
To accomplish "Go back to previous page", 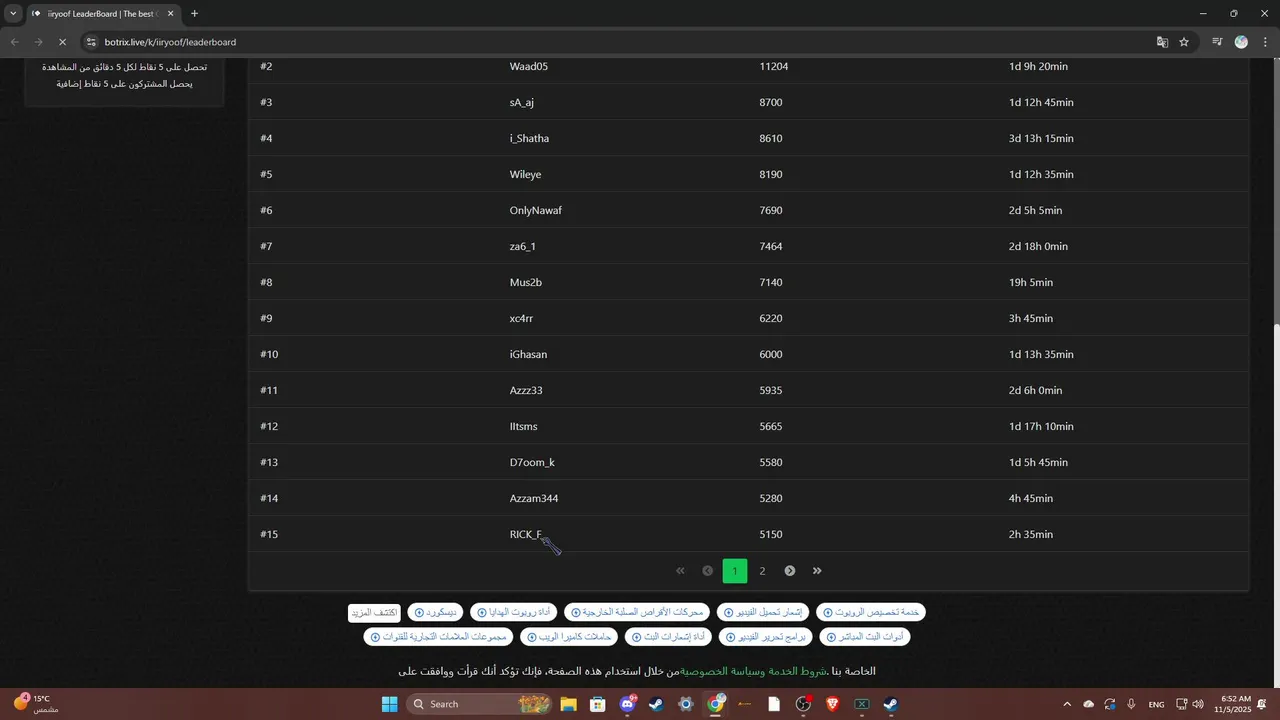I will [14, 42].
